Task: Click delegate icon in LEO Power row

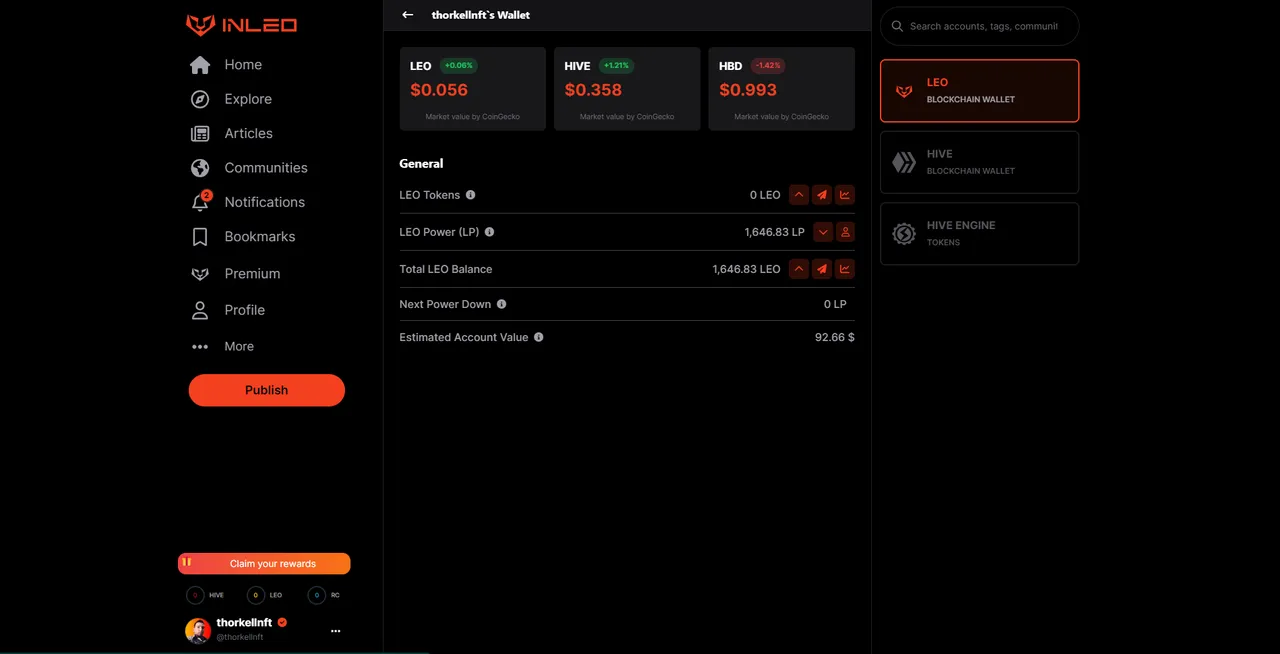Action: (x=845, y=232)
